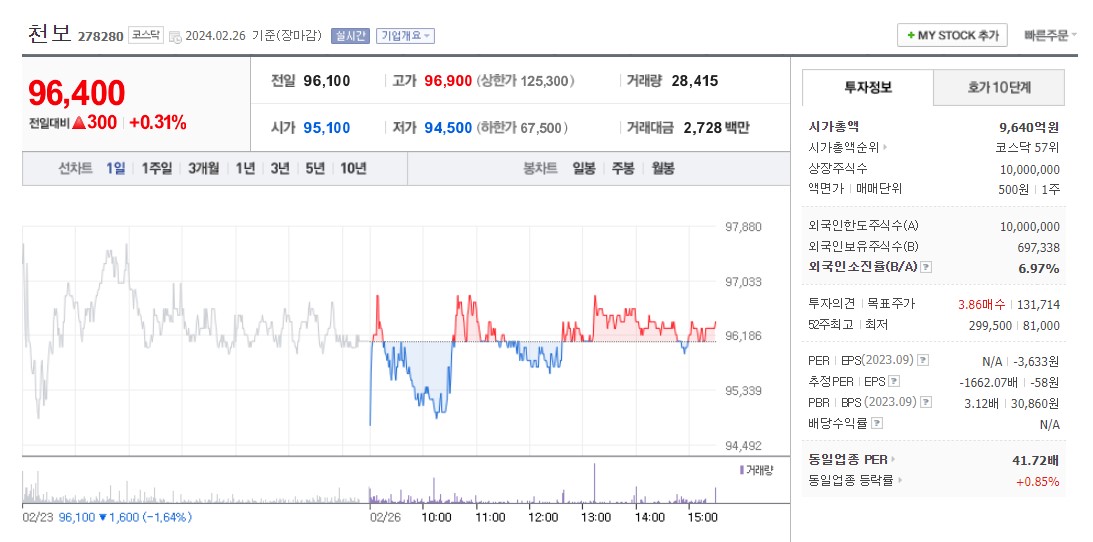Click the 3.86매수 investment opinion value
Image resolution: width=1093 pixels, height=542 pixels.
[981, 304]
